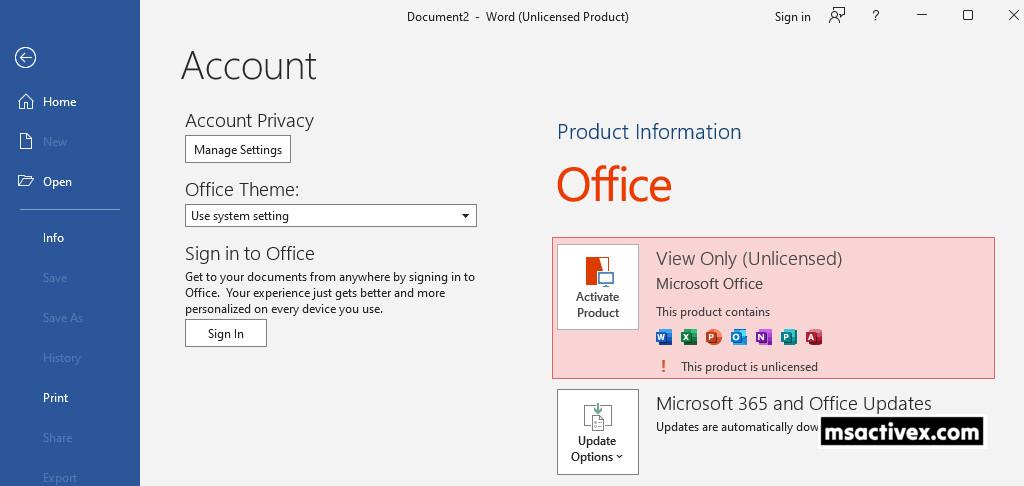
Task: Click the Help question mark icon
Action: (876, 16)
